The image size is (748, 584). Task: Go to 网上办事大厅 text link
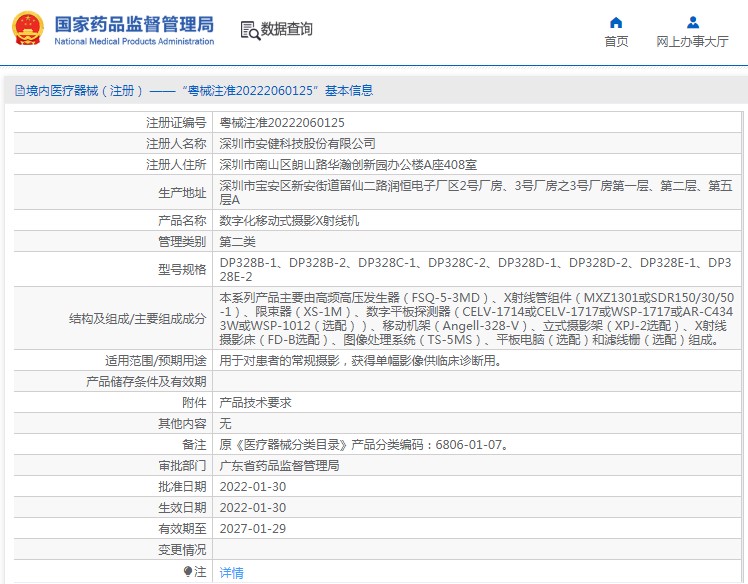tap(692, 42)
